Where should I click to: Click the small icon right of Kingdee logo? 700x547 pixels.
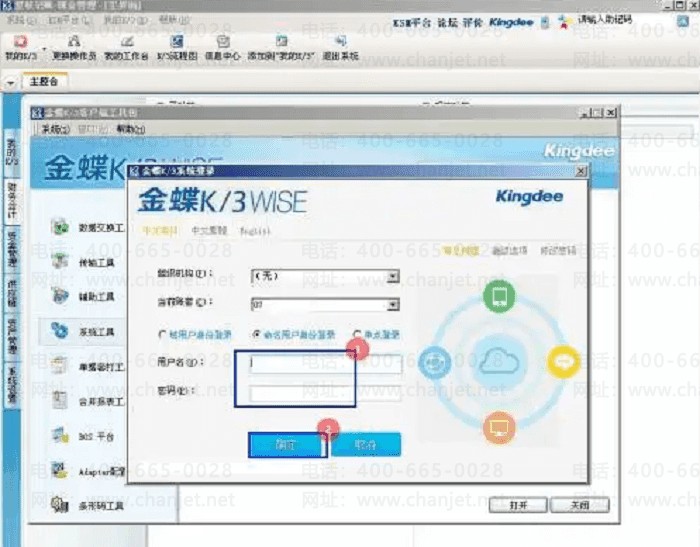(545, 22)
